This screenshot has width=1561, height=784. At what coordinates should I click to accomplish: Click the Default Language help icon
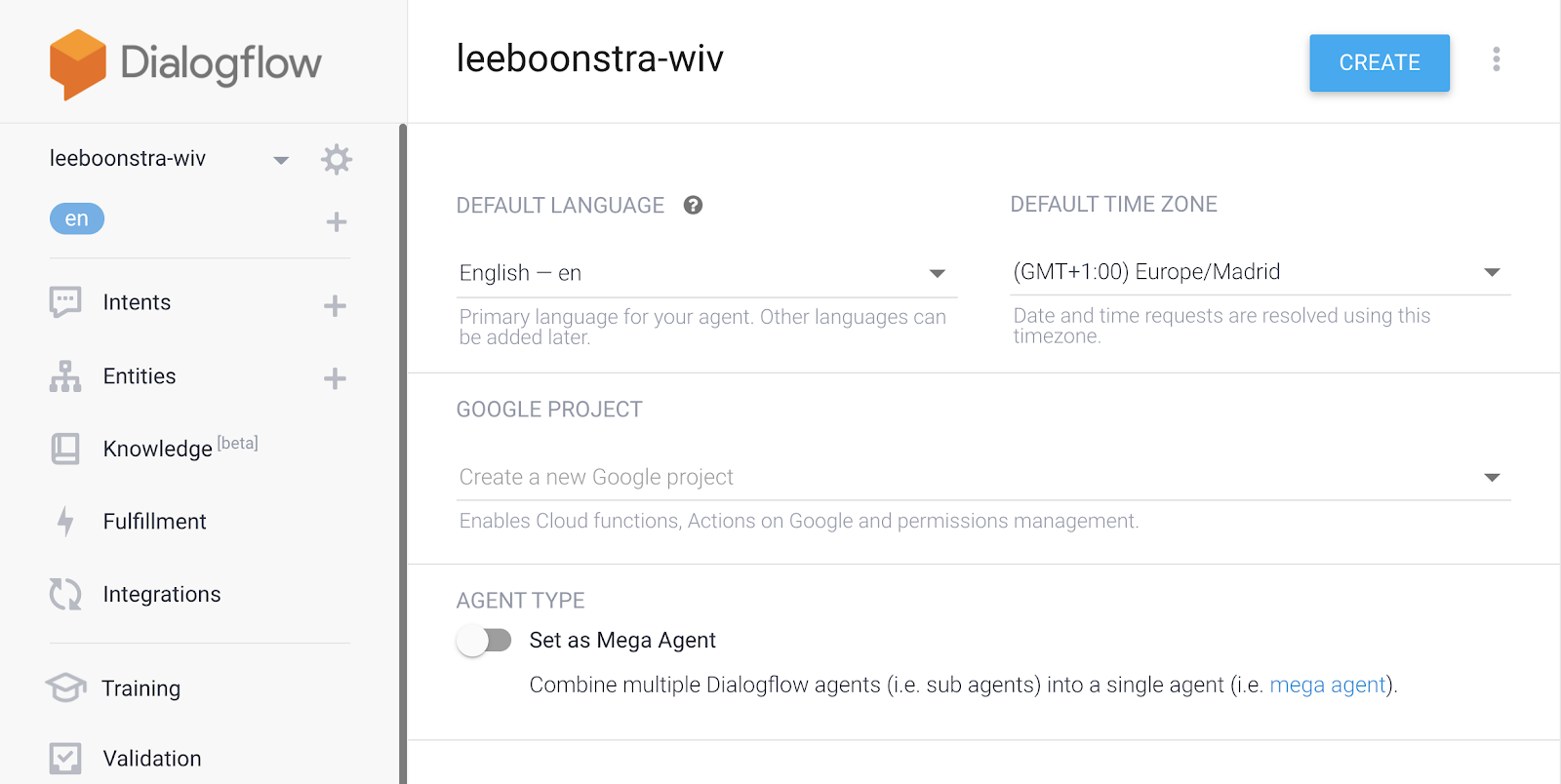pos(693,205)
